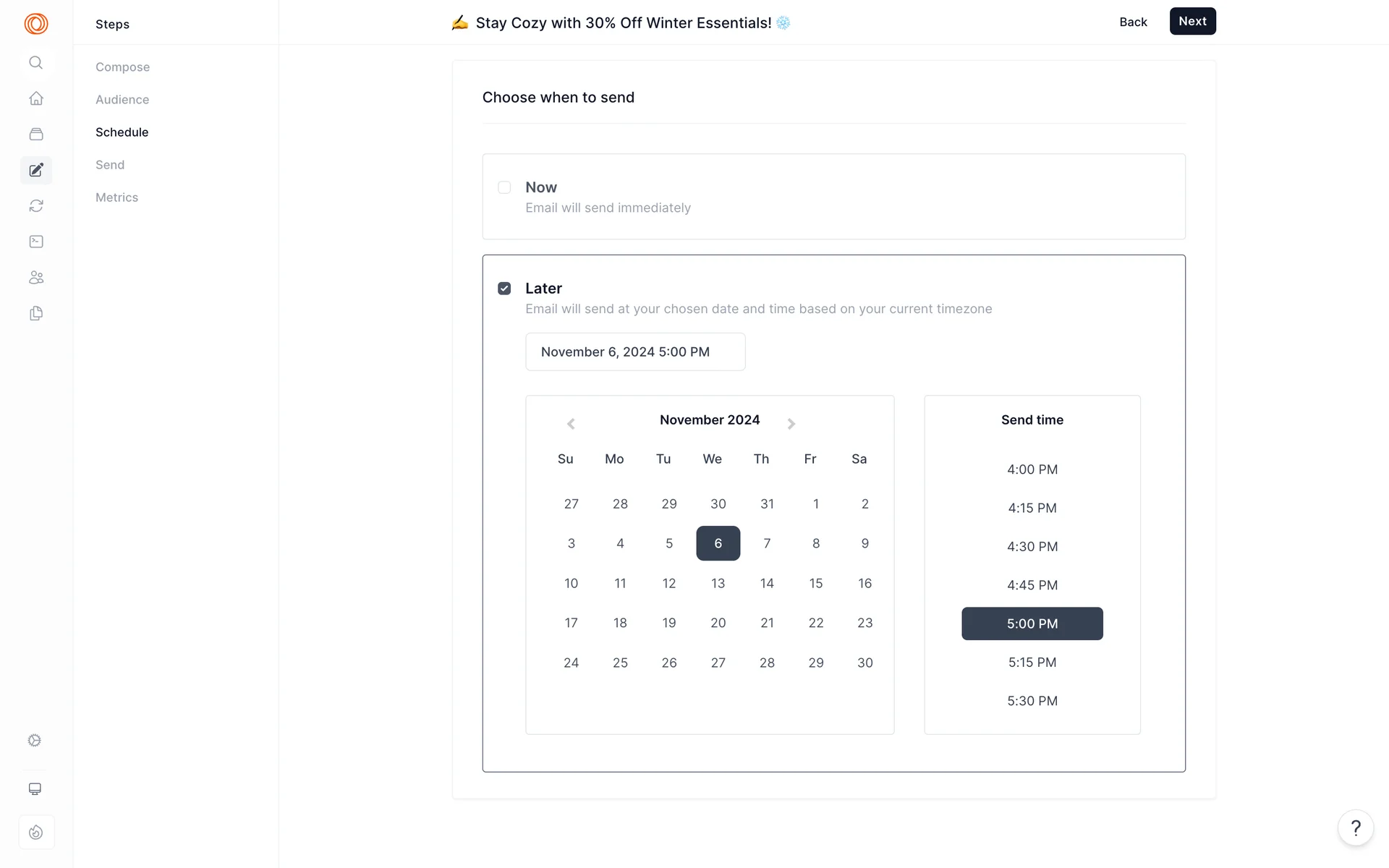Select 5:15 PM as send time
The height and width of the screenshot is (868, 1389).
click(1032, 663)
